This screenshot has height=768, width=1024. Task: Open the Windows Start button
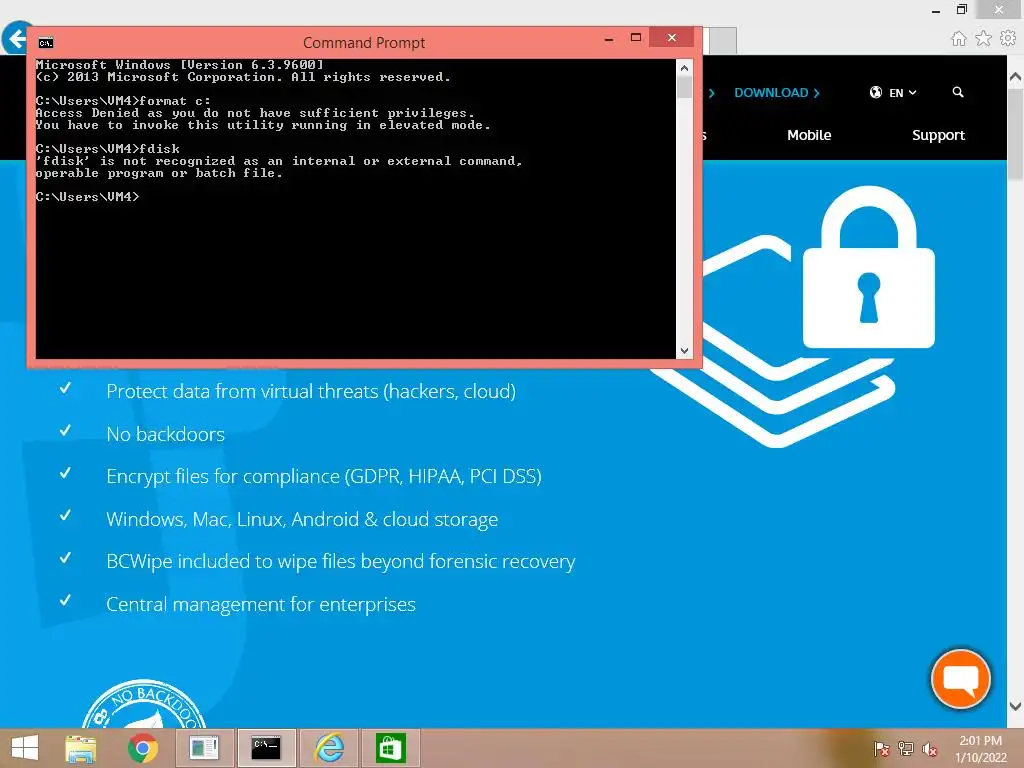[25, 748]
